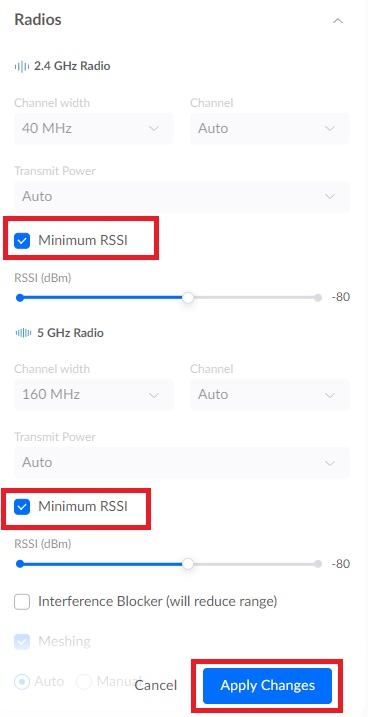Uncheck Minimum RSSI for 2.4 GHz radio
Image resolution: width=368 pixels, height=717 pixels.
click(22, 240)
